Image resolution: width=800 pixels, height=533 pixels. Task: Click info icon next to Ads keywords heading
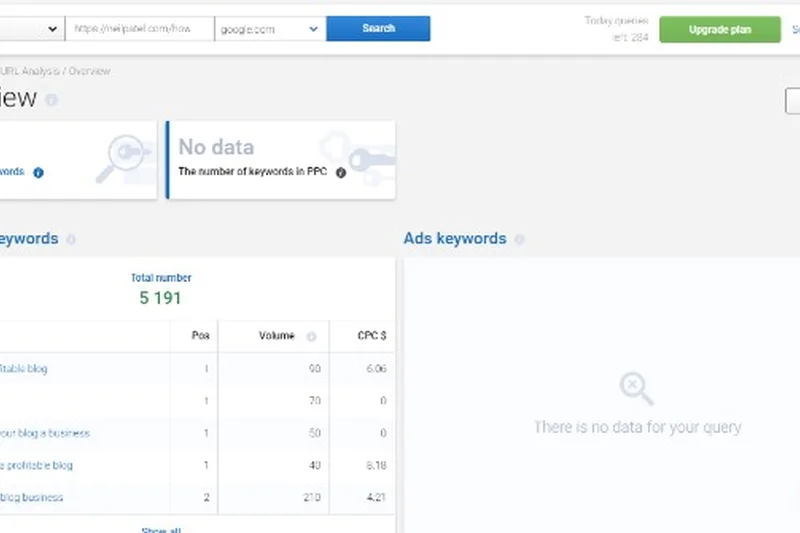[519, 240]
